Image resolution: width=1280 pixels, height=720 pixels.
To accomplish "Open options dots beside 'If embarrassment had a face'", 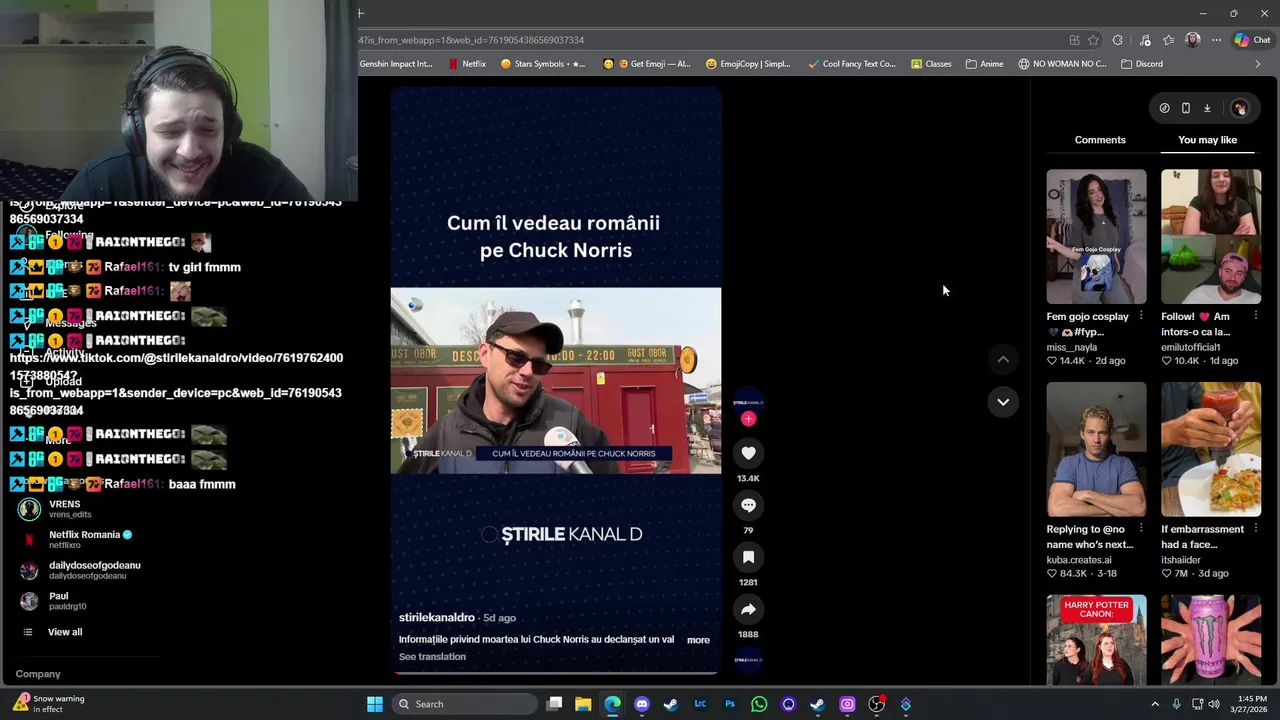I will (1255, 529).
